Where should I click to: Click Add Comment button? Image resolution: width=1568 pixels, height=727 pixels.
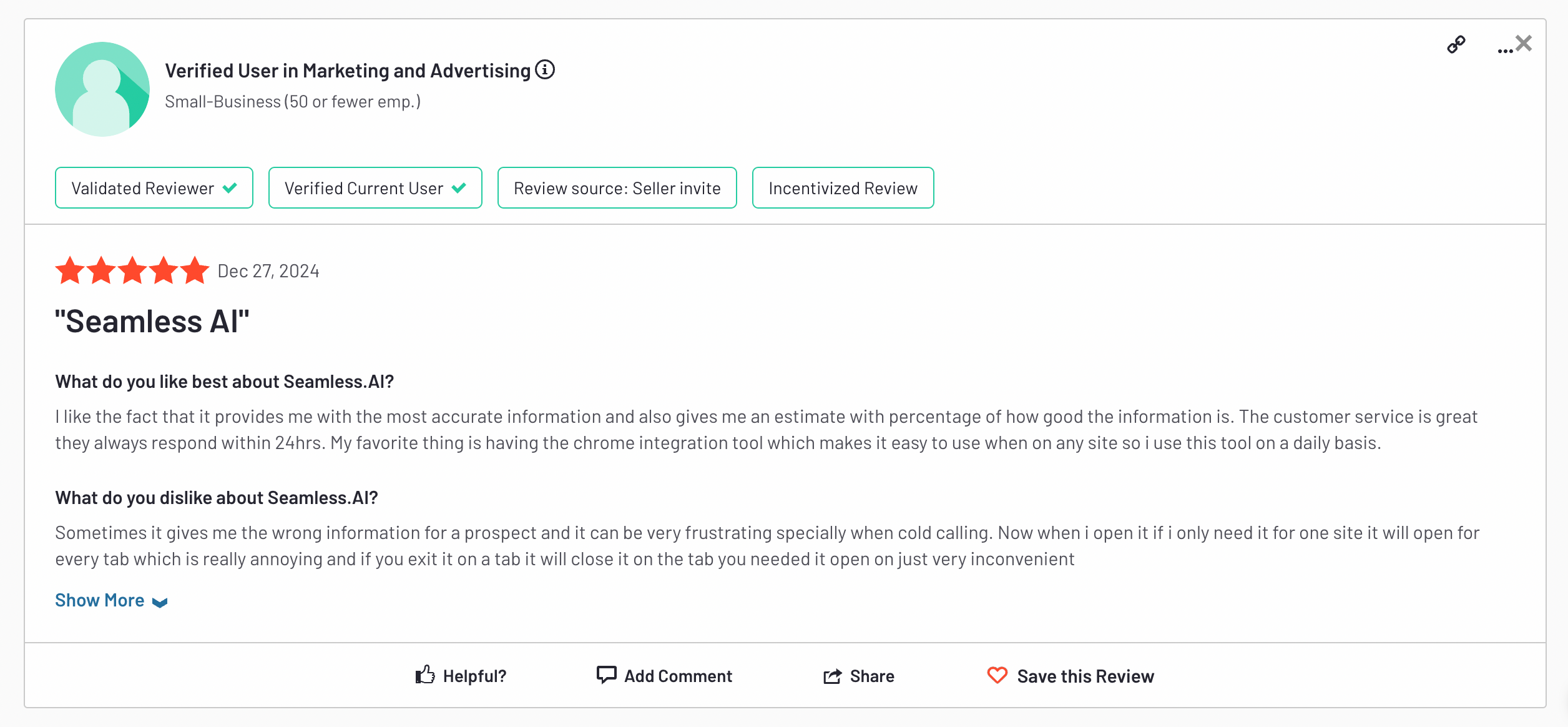pyautogui.click(x=664, y=675)
